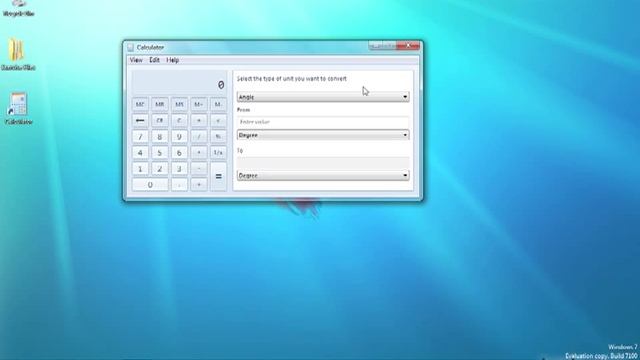Click the M+ memory add key
Viewport: 640px width, 360px height.
199,104
